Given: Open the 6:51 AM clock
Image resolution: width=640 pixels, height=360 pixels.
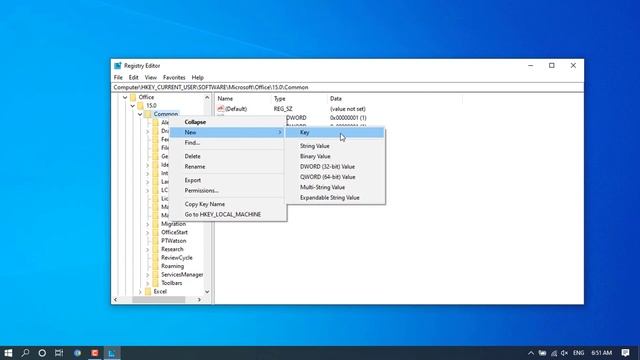Looking at the screenshot, I should point(602,353).
